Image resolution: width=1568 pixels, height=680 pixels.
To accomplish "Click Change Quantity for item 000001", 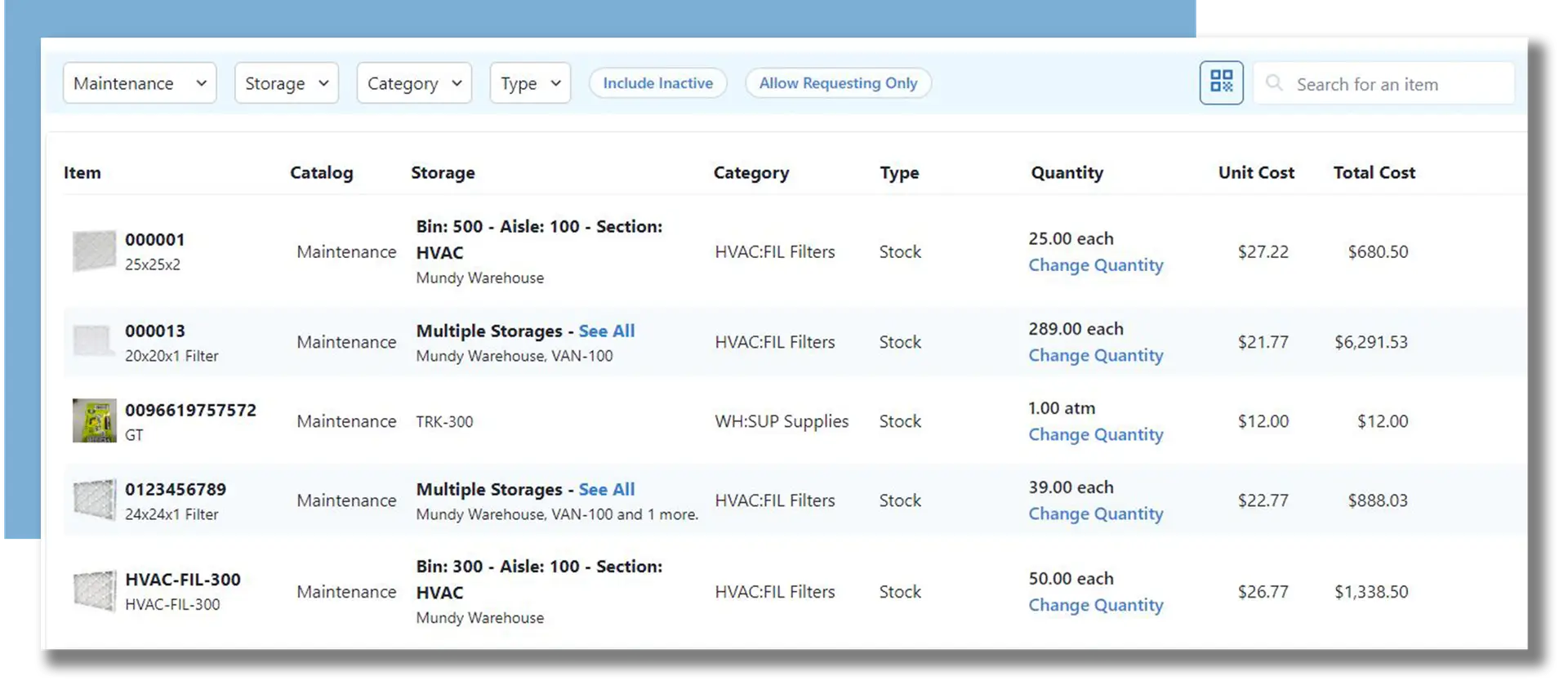I will [x=1095, y=265].
